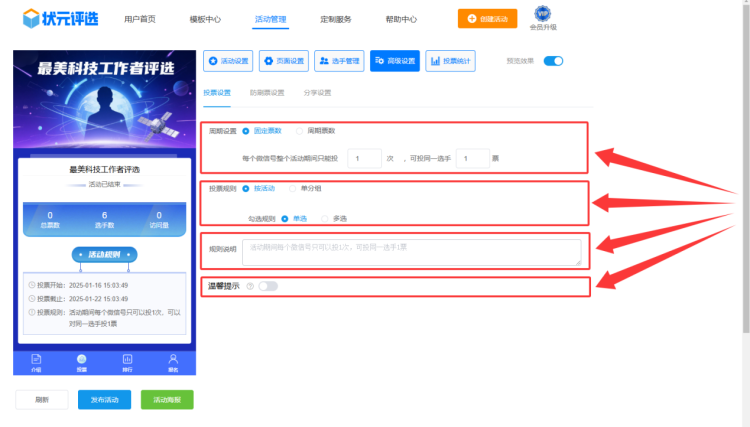Tap the 报名 person icon in preview

tap(173, 360)
